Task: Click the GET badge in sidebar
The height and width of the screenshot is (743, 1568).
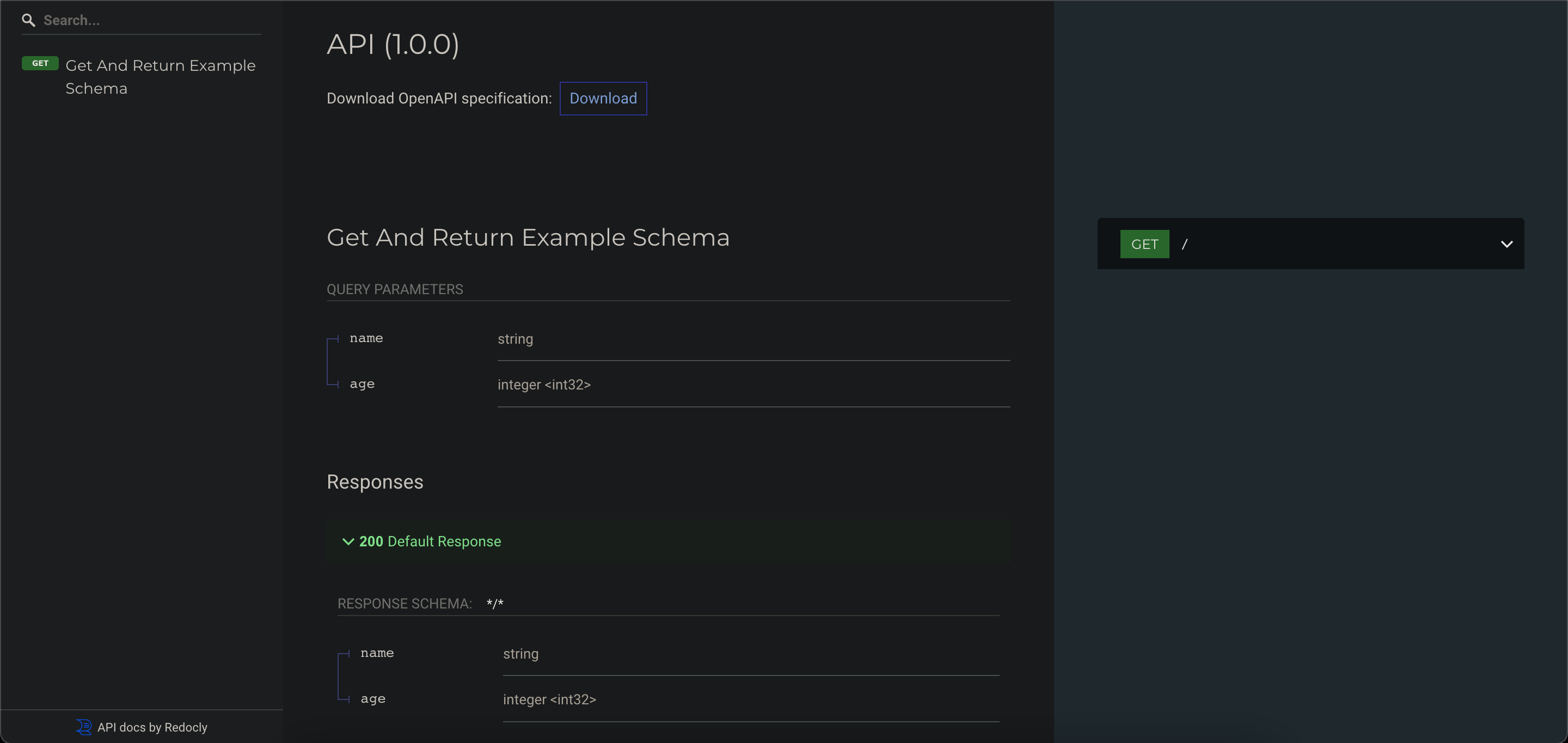Action: tap(40, 63)
